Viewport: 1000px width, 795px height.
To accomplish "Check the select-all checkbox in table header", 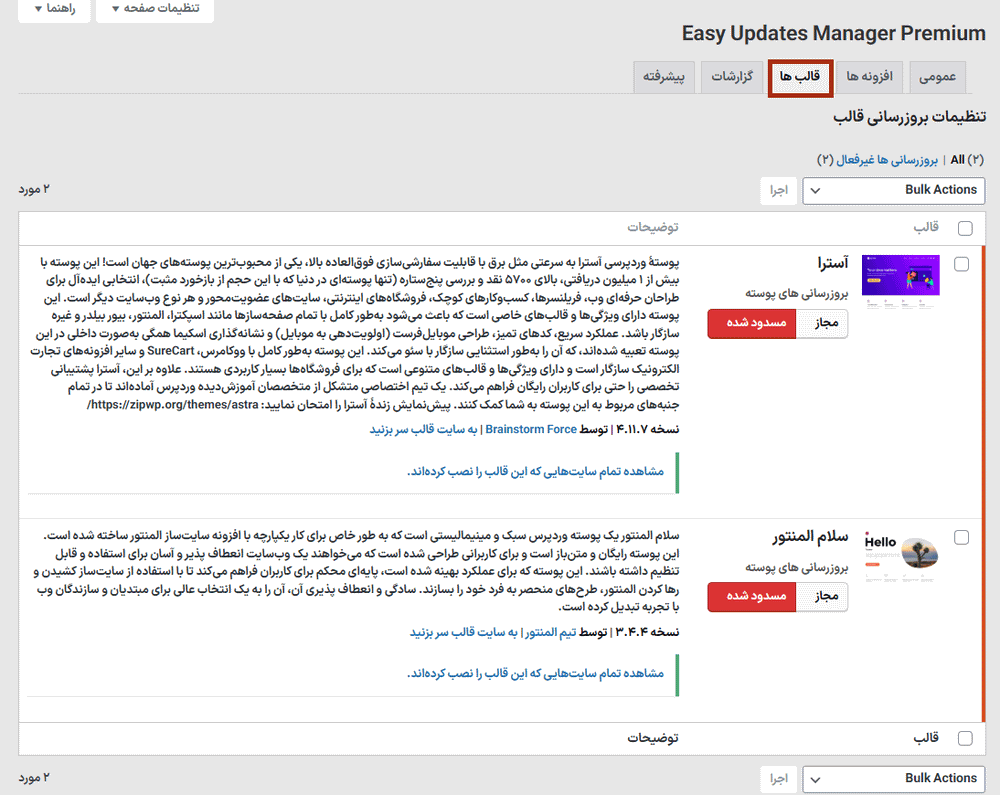I will click(965, 228).
